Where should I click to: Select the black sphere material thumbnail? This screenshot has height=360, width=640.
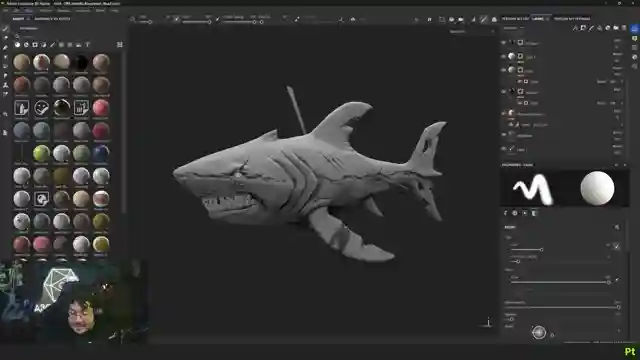81,62
